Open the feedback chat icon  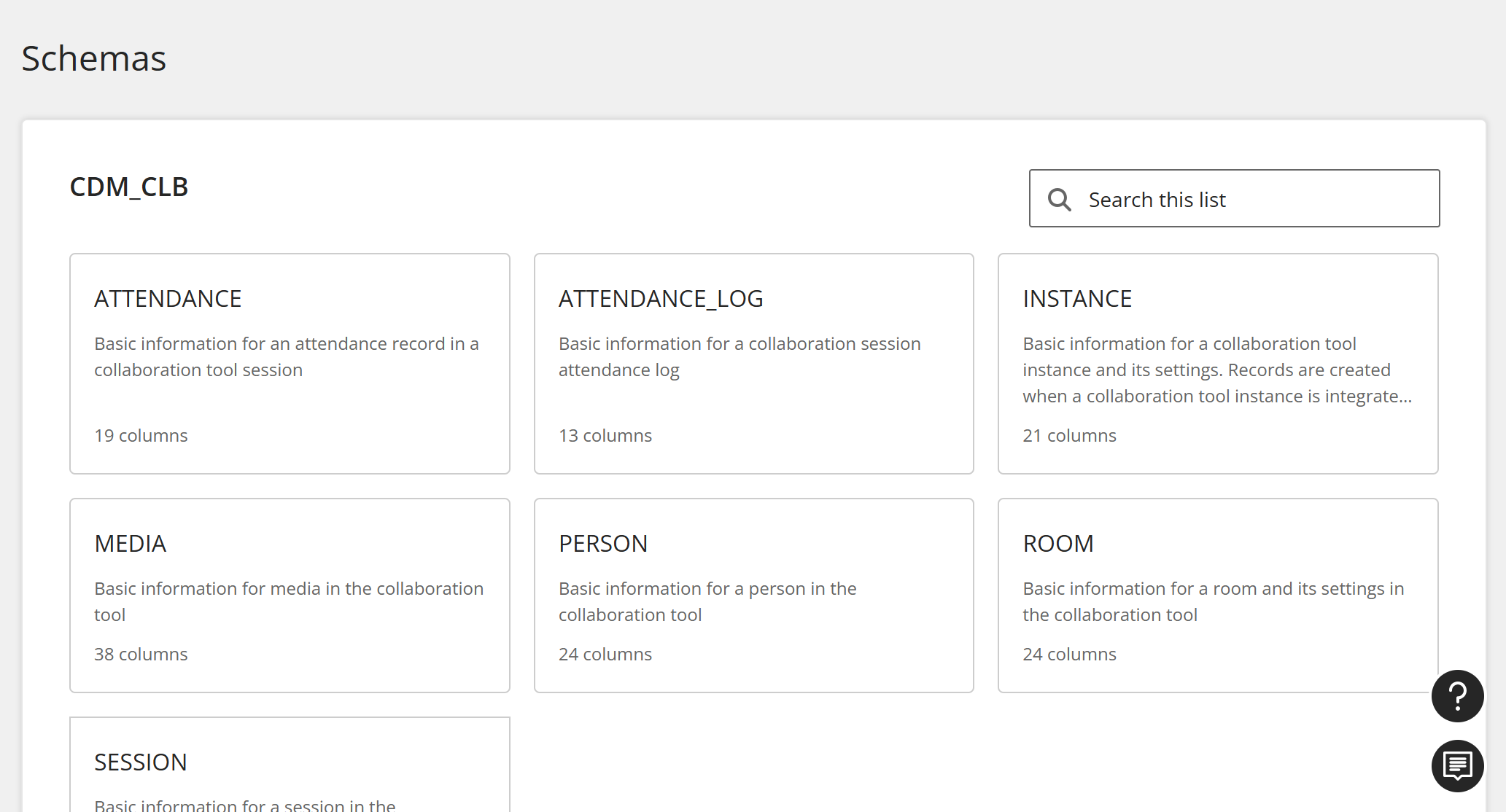coord(1457,766)
